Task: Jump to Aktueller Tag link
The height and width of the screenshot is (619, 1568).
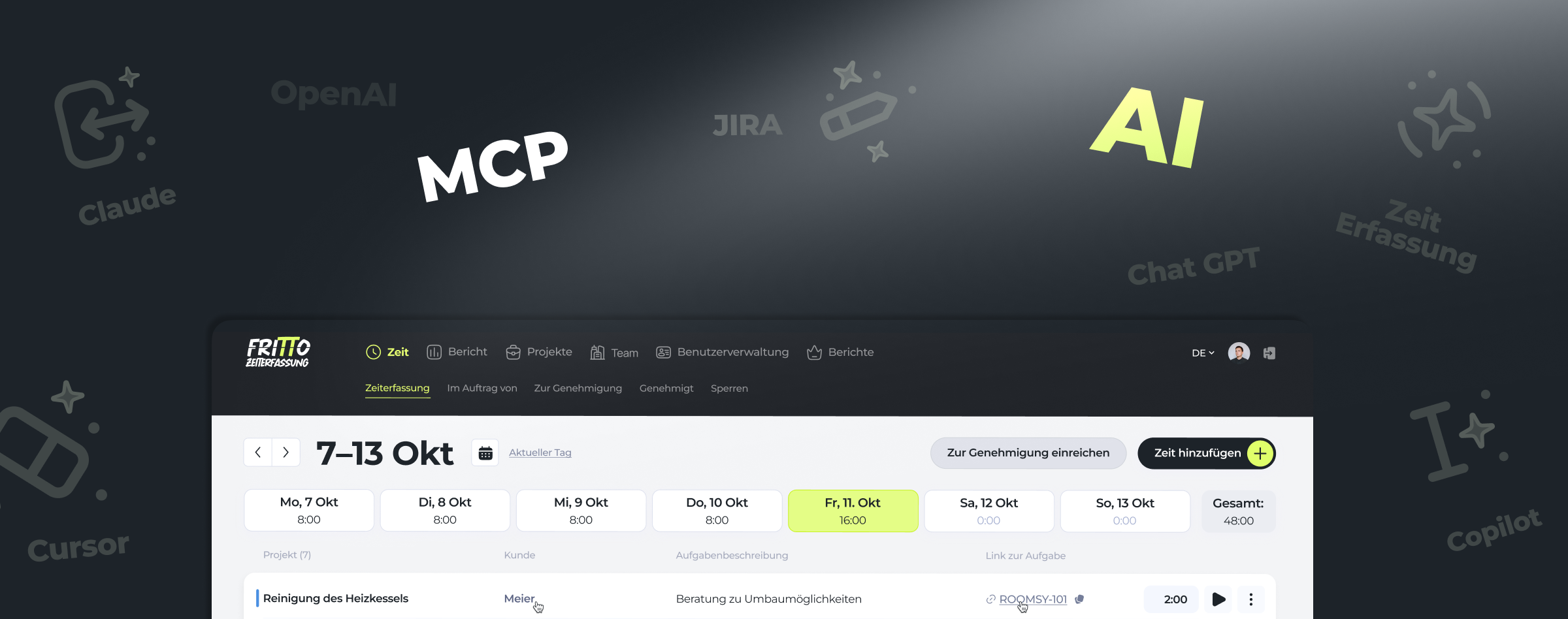Action: point(540,452)
